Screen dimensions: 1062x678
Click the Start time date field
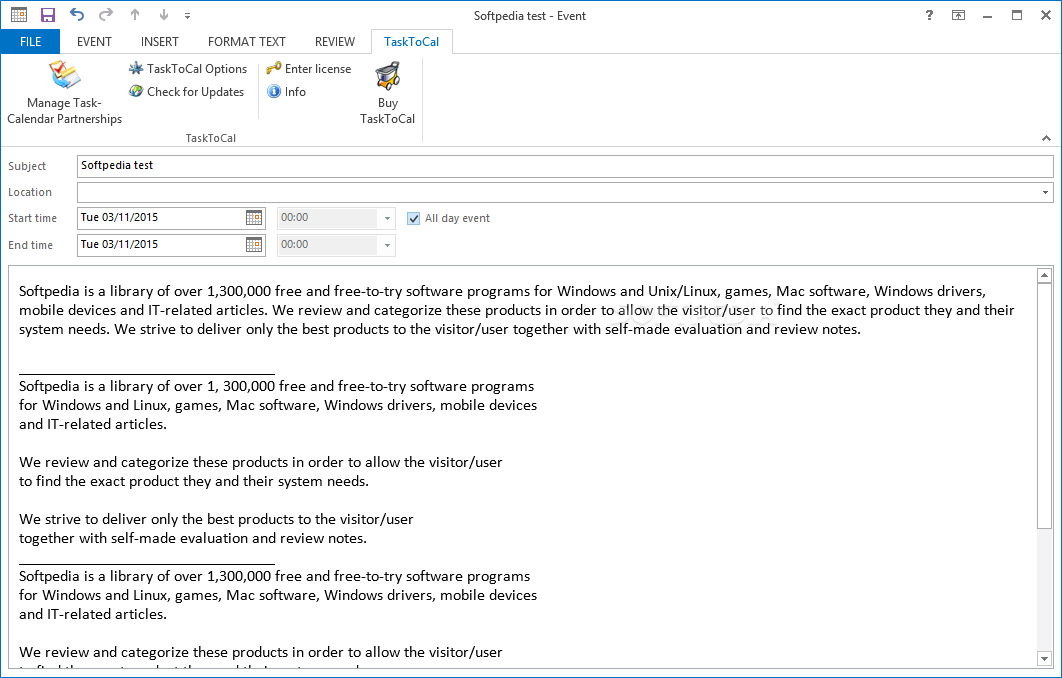(161, 217)
